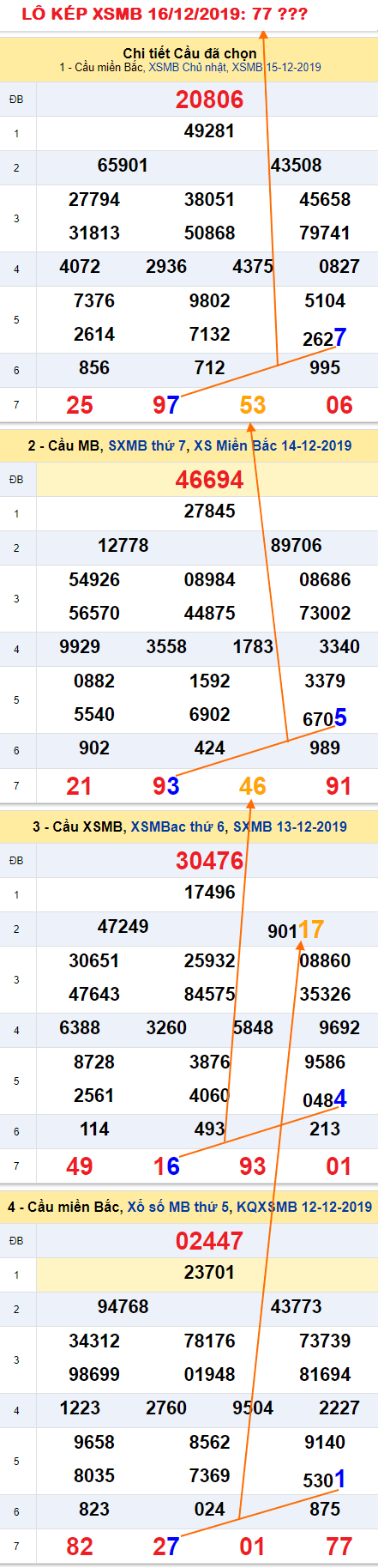378x1568 pixels.
Task: Open the KQXSMB 12-12-2019 link
Action: pos(304,1207)
